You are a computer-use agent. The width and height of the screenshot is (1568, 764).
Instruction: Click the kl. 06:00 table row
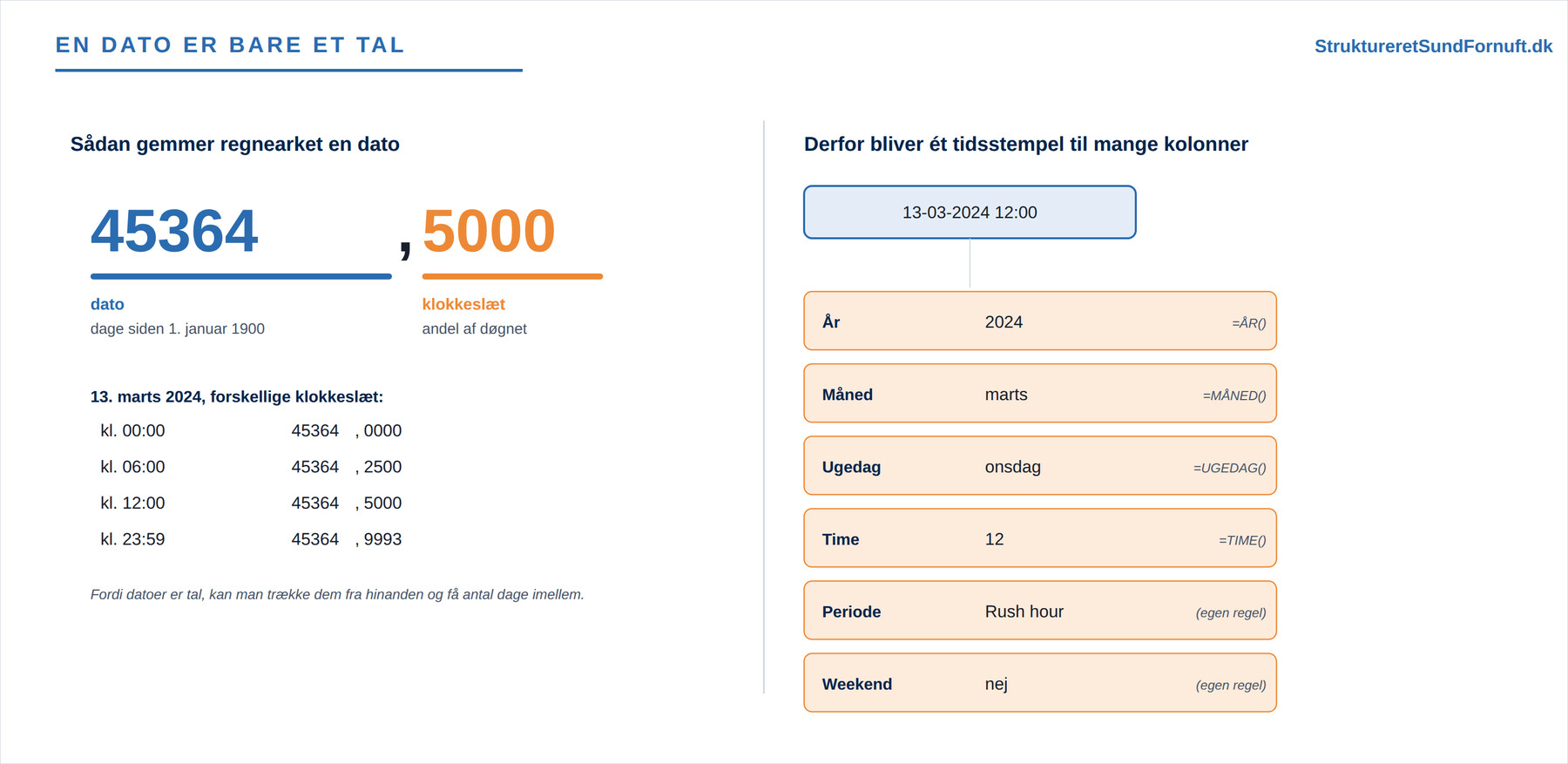click(x=251, y=467)
